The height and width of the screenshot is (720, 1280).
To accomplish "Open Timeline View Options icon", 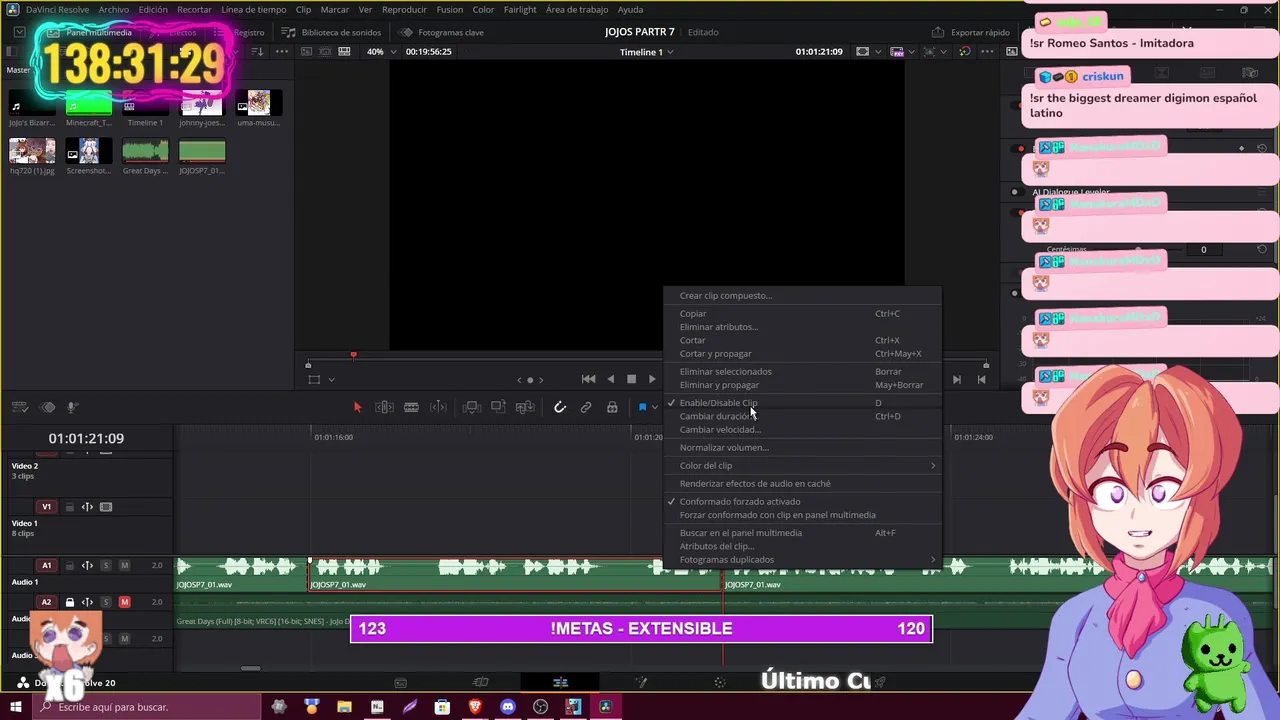I will pos(19,407).
